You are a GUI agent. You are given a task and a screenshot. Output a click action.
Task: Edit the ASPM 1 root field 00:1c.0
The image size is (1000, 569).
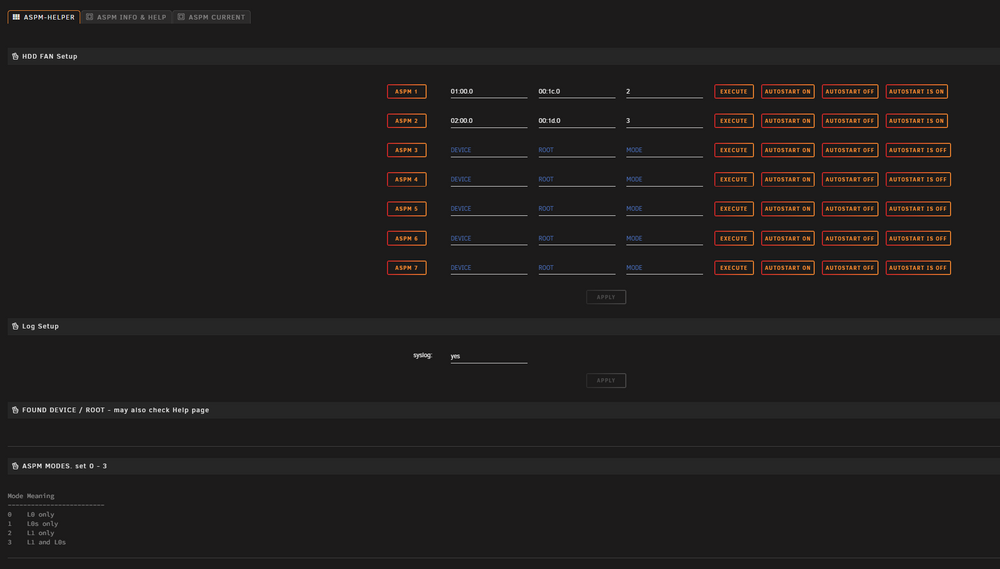pos(577,91)
